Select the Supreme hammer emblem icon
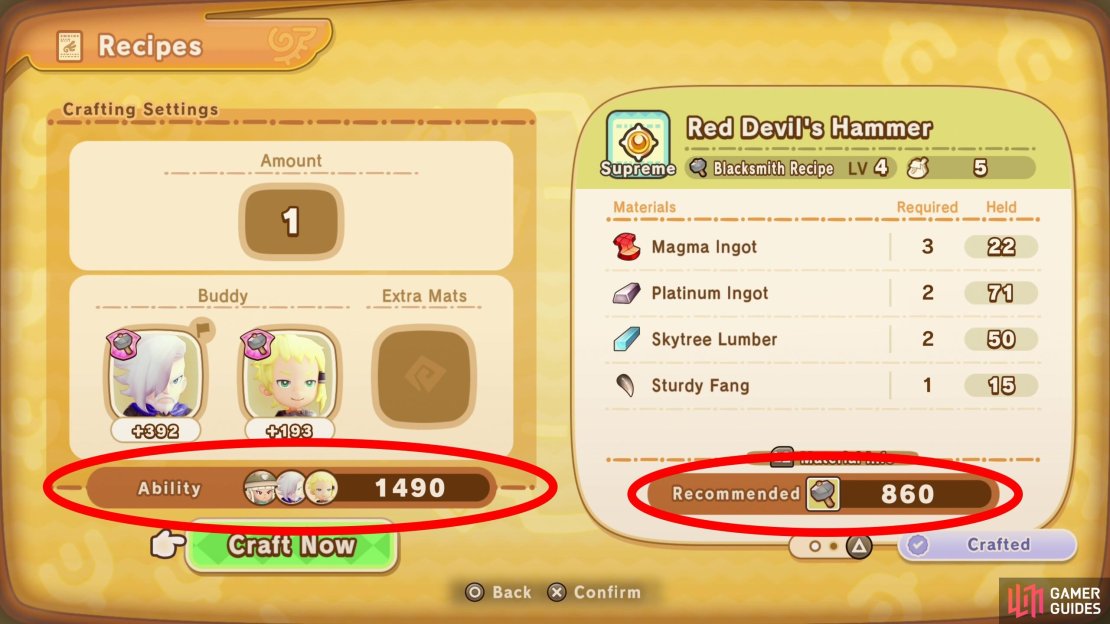Viewport: 1110px width, 624px height. 639,144
